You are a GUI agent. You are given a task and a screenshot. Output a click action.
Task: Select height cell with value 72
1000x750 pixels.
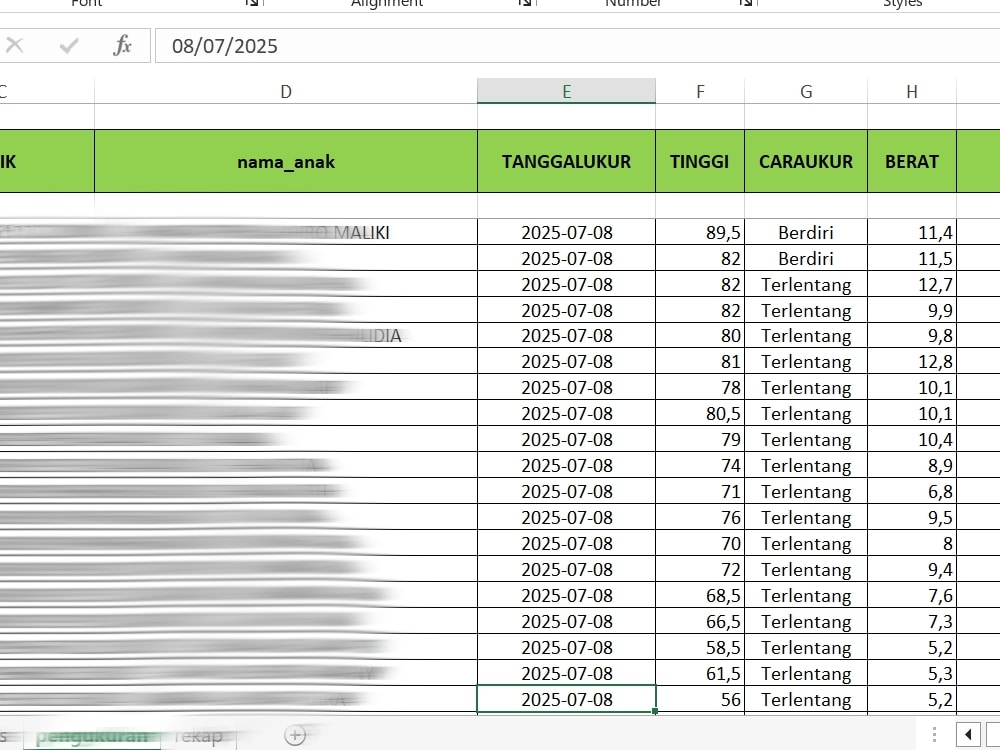pyautogui.click(x=700, y=569)
